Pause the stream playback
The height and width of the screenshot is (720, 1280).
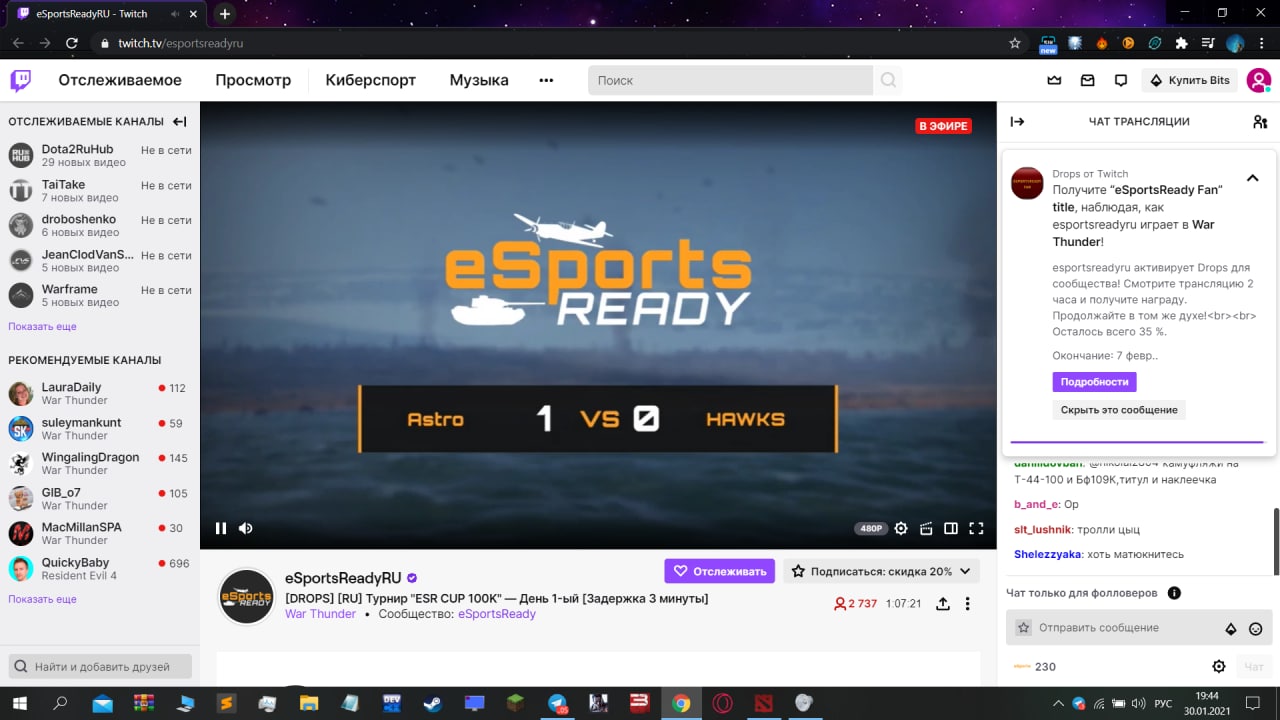point(221,528)
